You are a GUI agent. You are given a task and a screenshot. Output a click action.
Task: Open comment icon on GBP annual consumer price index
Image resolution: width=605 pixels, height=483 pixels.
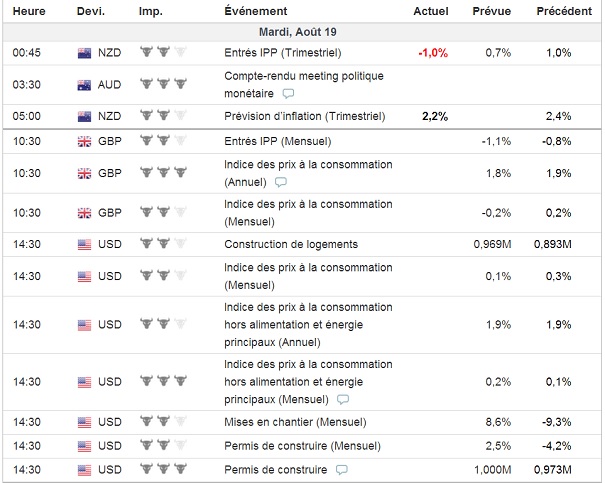280,182
